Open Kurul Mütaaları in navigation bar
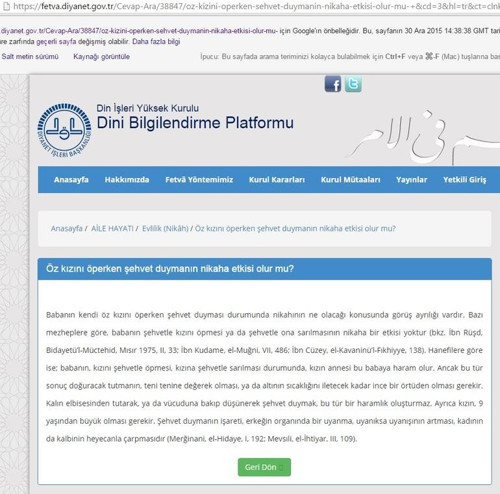 350,180
